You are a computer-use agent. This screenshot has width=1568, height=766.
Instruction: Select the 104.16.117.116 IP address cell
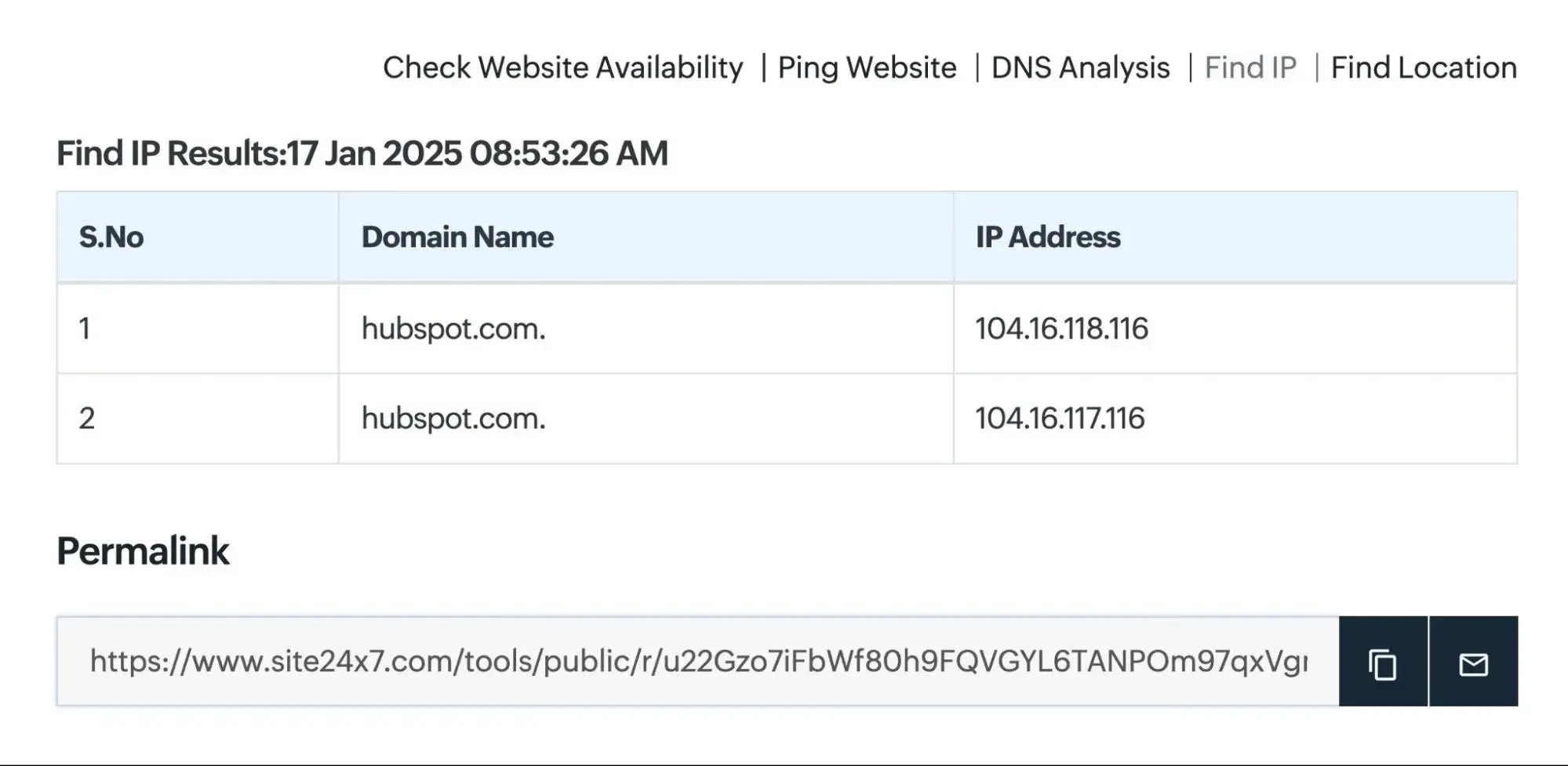1060,419
